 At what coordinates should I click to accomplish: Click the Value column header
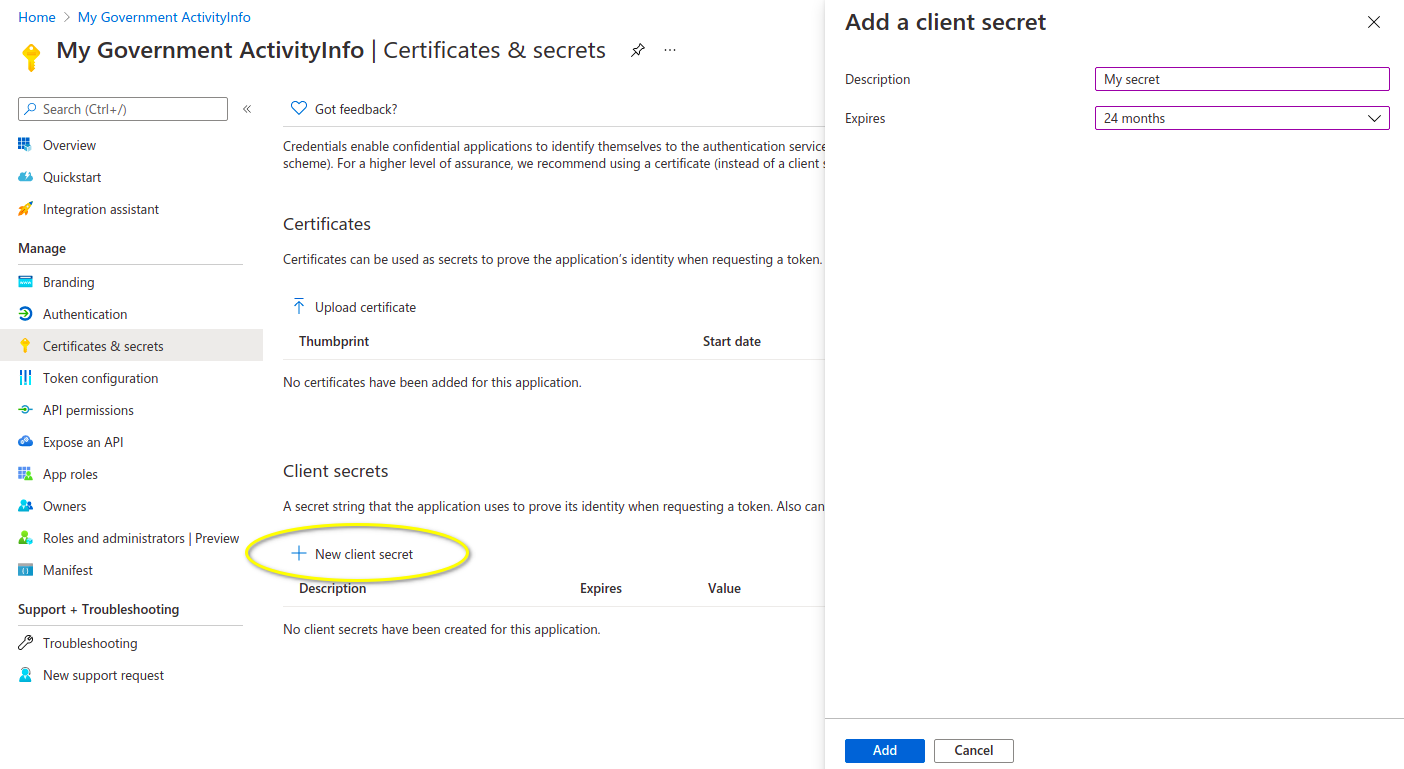(x=724, y=588)
